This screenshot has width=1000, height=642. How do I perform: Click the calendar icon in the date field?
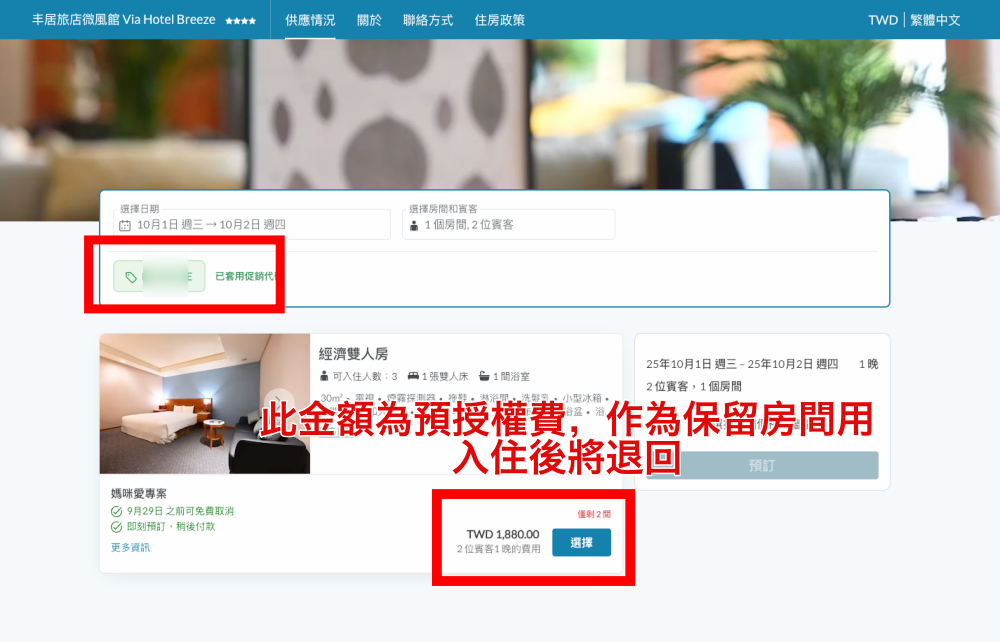125,226
